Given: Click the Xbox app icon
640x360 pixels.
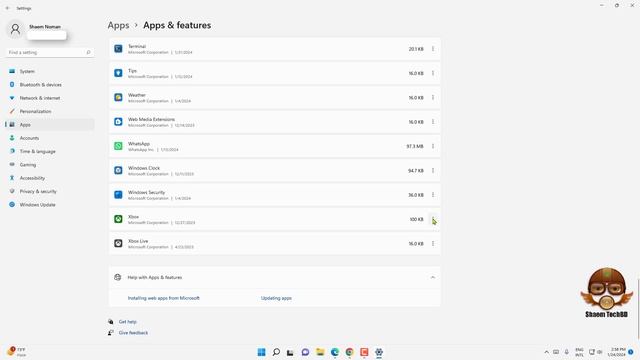Looking at the screenshot, I should point(118,219).
